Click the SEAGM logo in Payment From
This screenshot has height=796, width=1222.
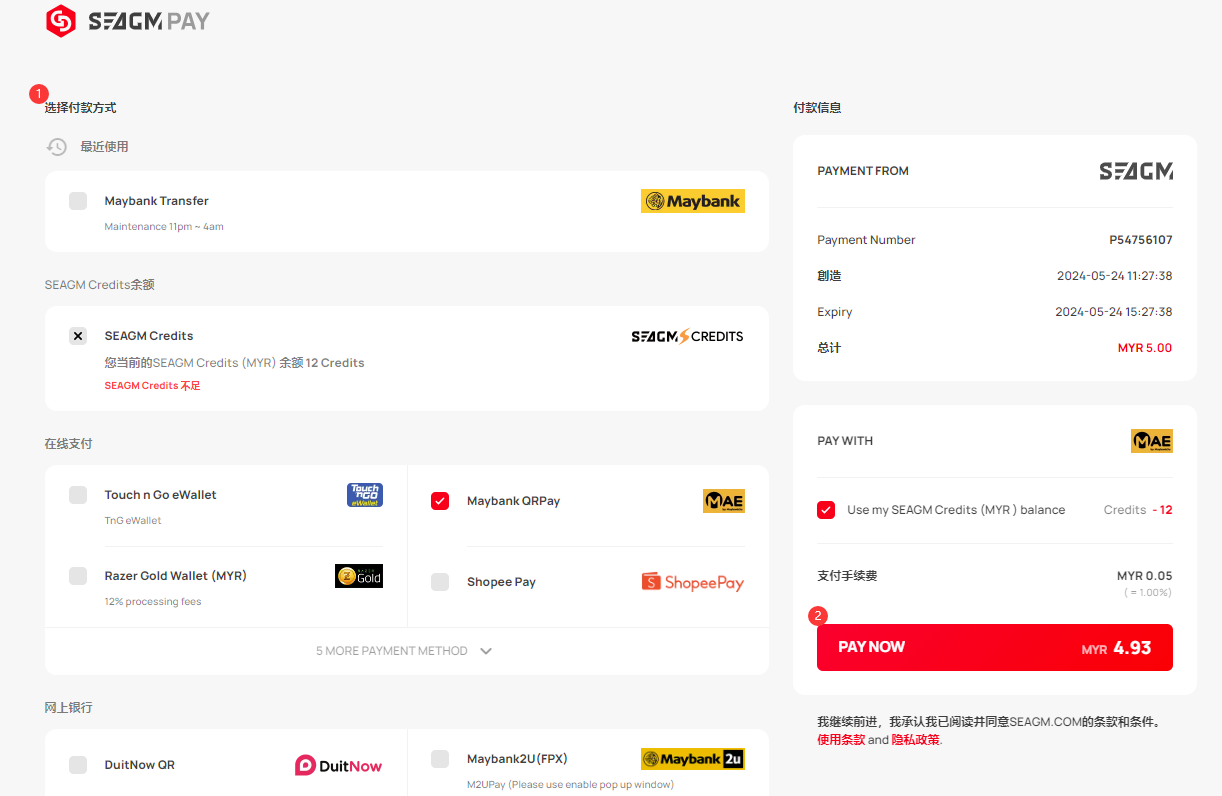point(1136,171)
